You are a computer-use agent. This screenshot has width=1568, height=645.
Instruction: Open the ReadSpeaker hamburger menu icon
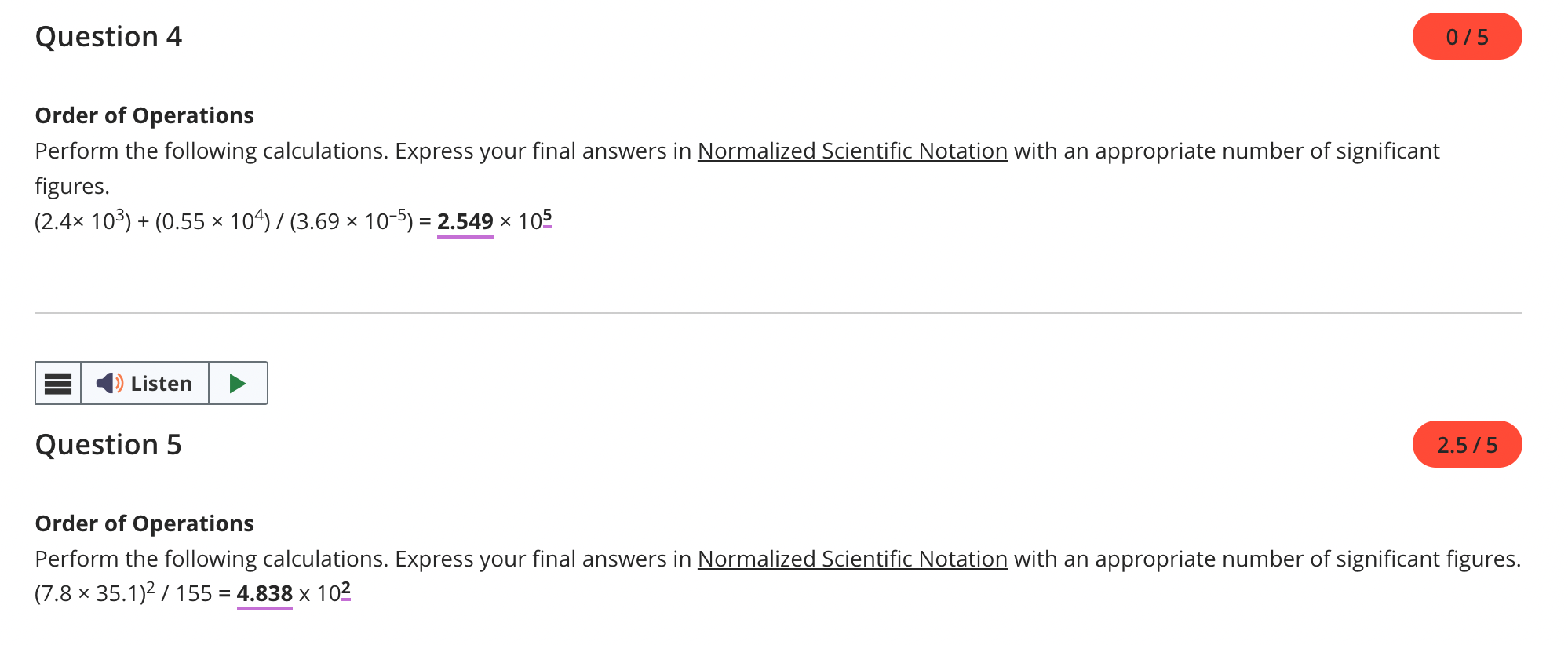tap(58, 383)
